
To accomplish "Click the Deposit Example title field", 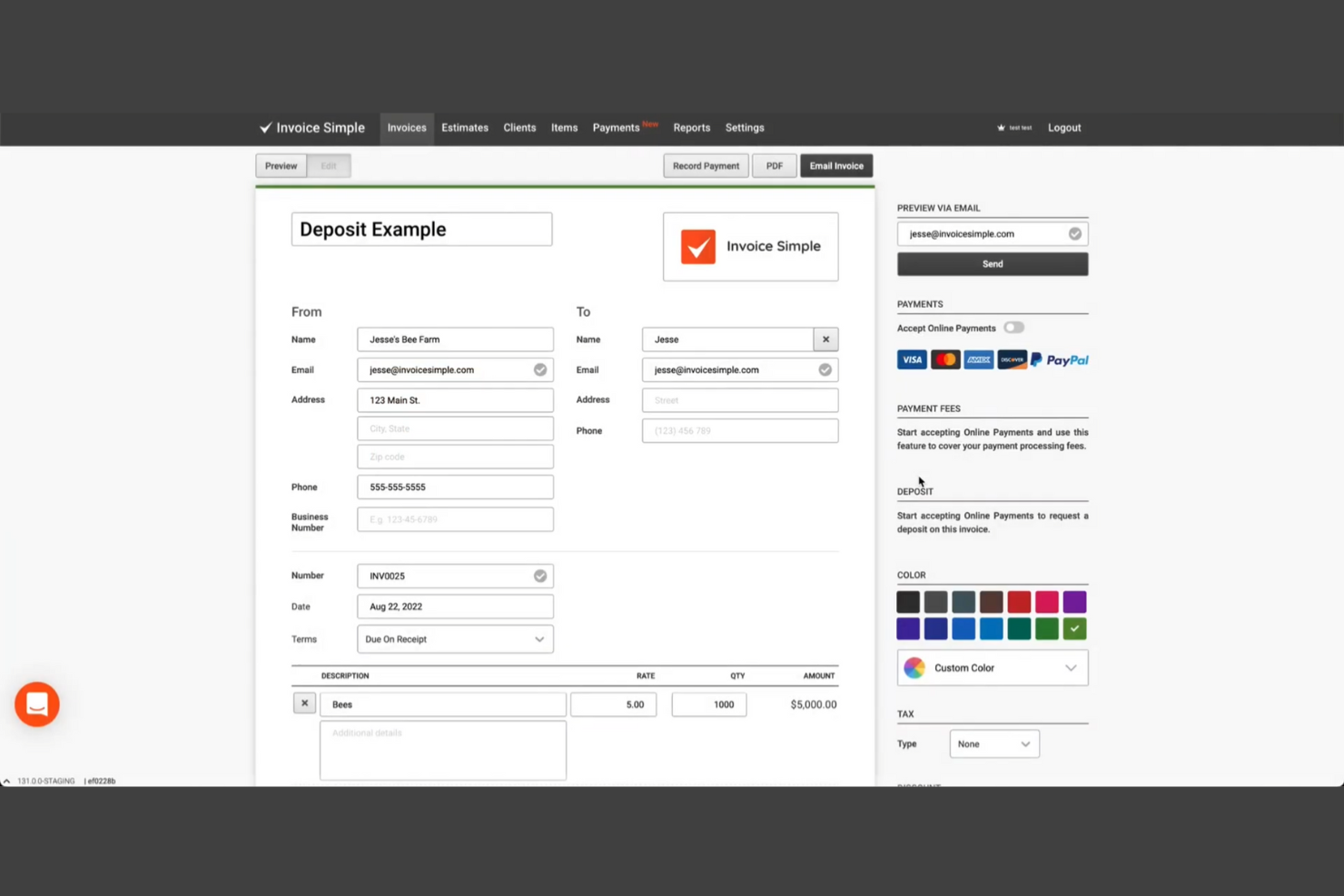I will coord(421,229).
